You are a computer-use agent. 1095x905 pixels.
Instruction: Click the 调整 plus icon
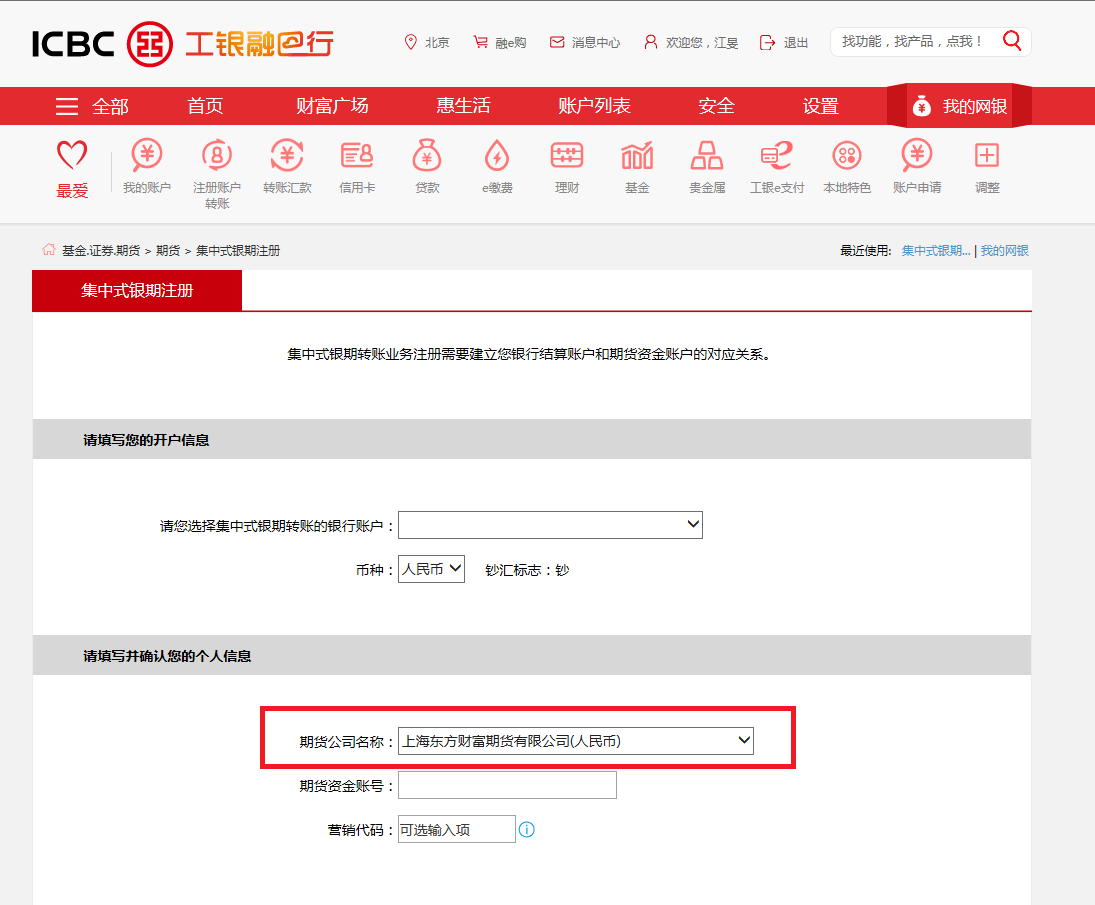click(x=987, y=154)
